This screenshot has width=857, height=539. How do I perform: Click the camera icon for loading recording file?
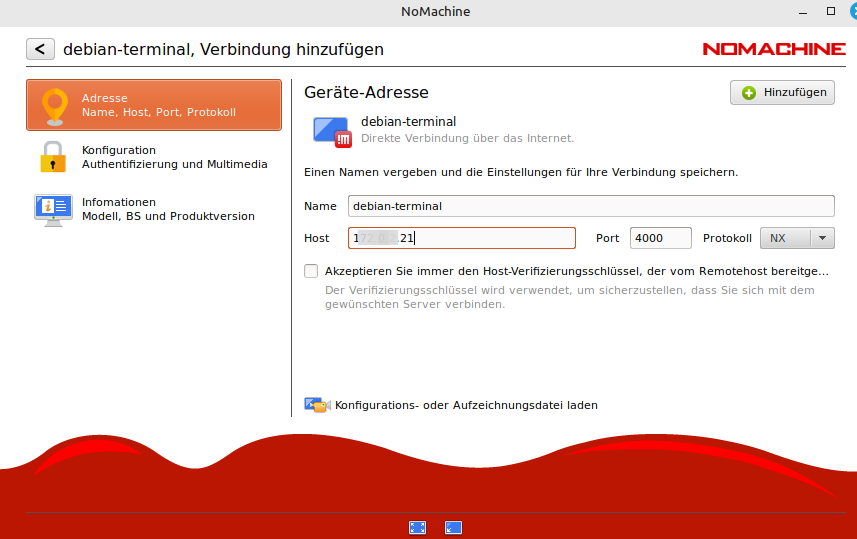click(x=316, y=405)
